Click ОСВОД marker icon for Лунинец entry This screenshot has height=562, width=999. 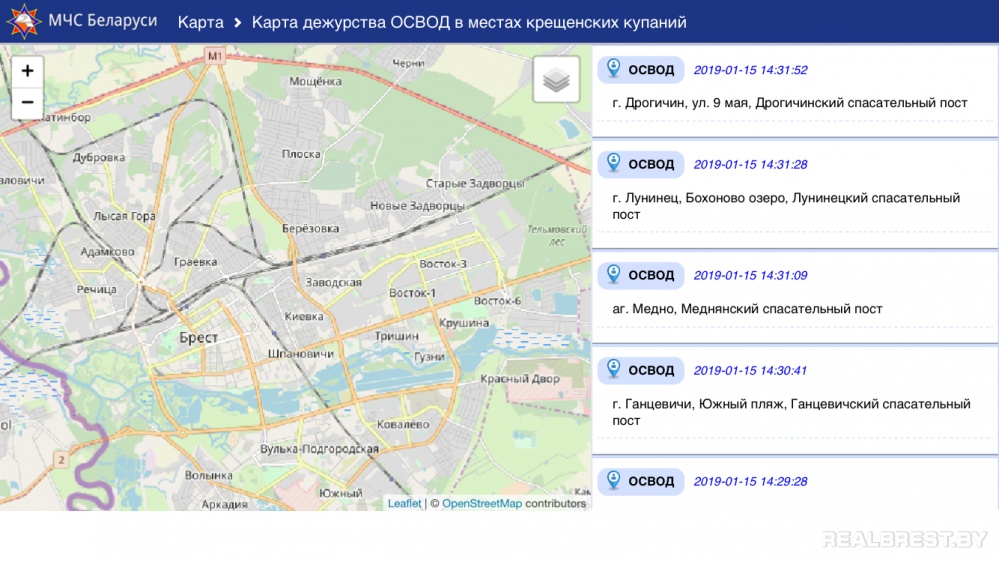point(614,163)
